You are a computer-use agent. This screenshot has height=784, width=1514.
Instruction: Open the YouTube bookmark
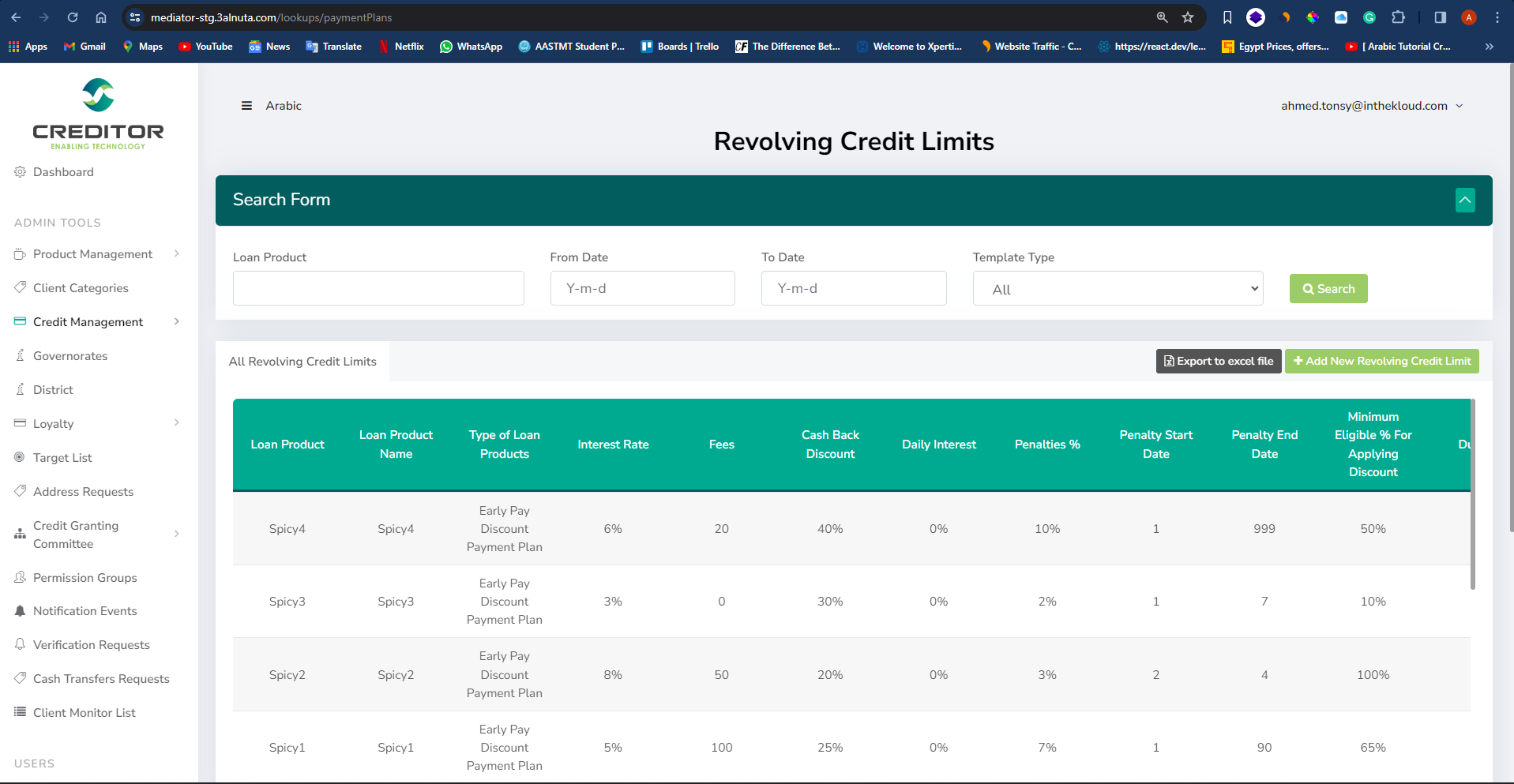coord(205,47)
